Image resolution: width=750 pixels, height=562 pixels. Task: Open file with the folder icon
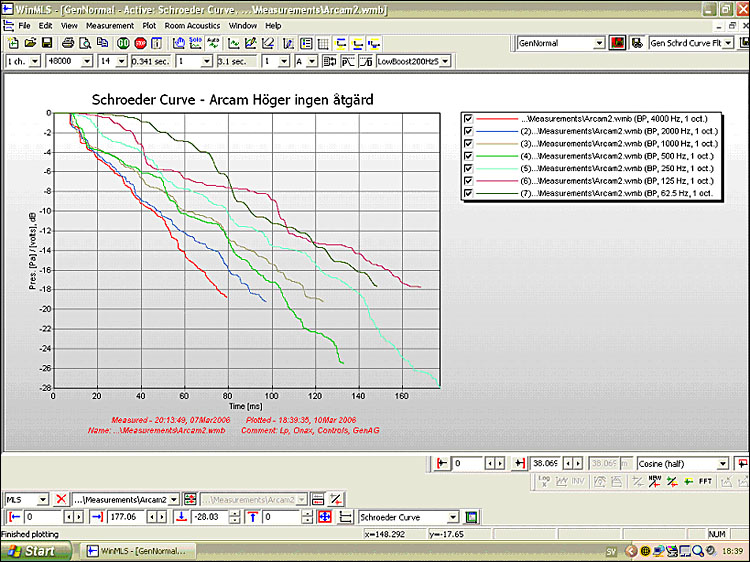click(30, 43)
